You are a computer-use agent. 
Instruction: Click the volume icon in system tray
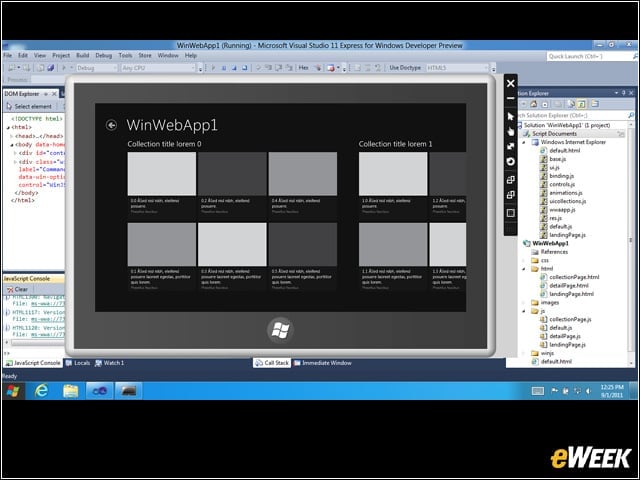click(x=588, y=391)
